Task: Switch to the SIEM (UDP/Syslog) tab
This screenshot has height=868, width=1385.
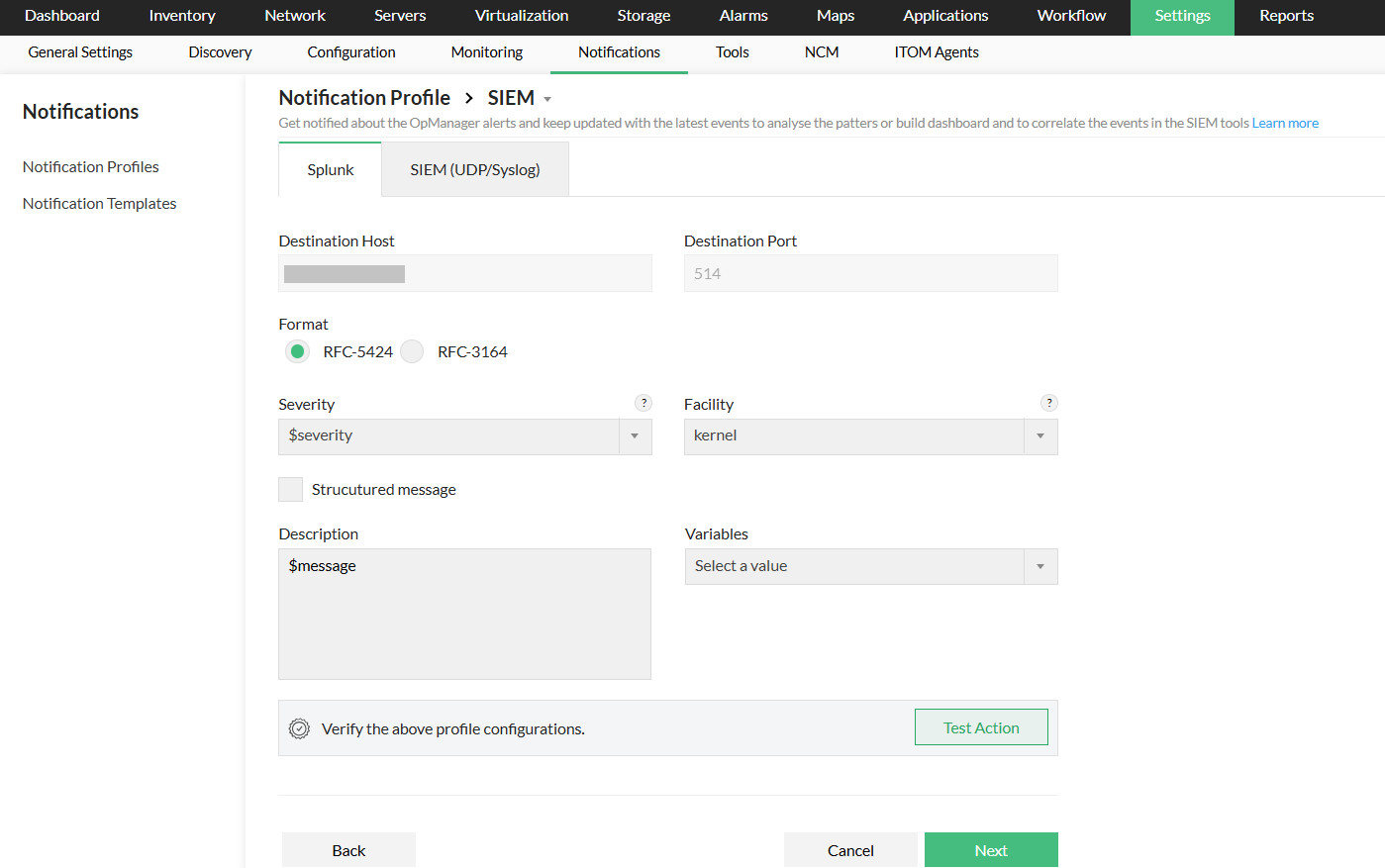Action: [475, 169]
